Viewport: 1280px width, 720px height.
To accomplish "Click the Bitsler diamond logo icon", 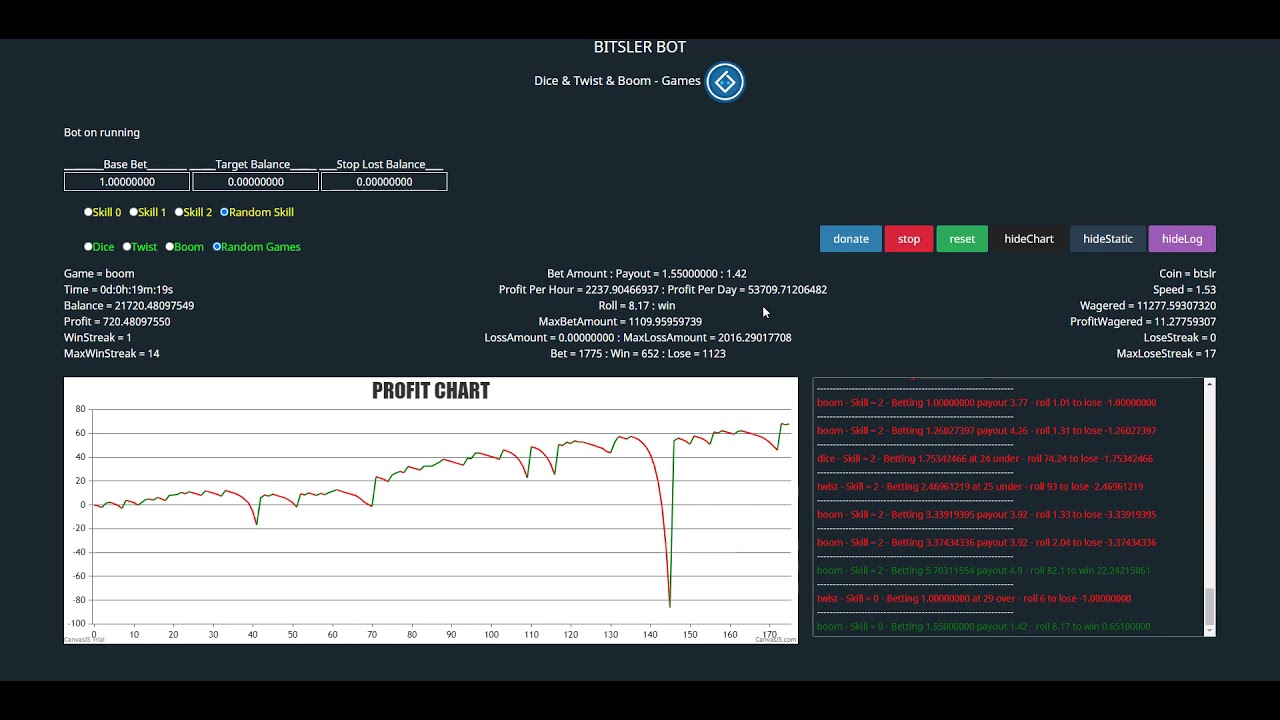I will point(725,82).
